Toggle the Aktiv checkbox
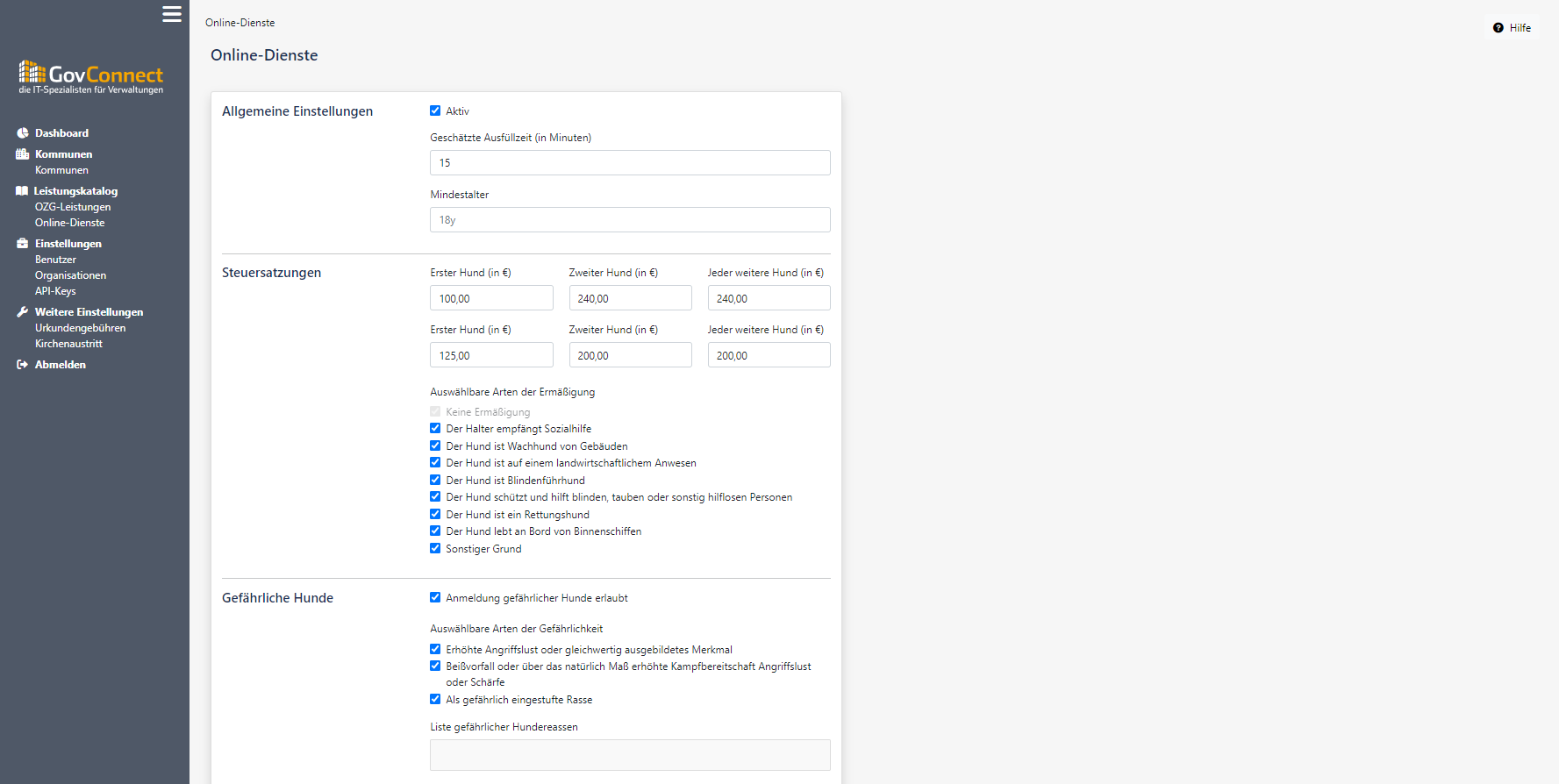The height and width of the screenshot is (784, 1559). click(435, 110)
